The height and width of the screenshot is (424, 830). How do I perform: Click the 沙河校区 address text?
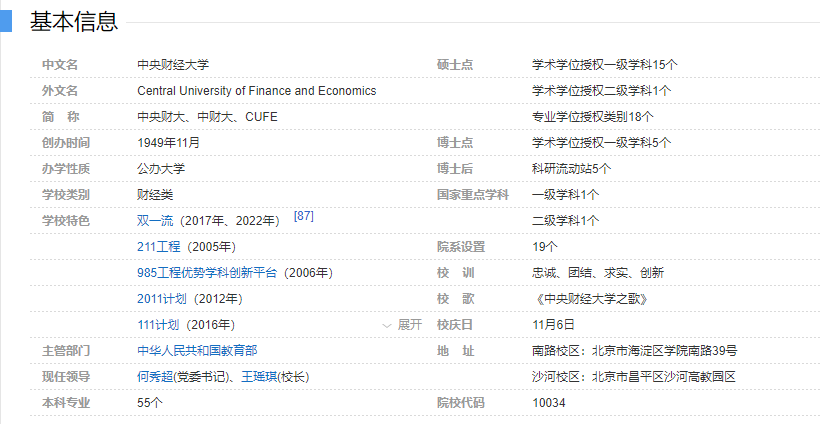coord(634,377)
